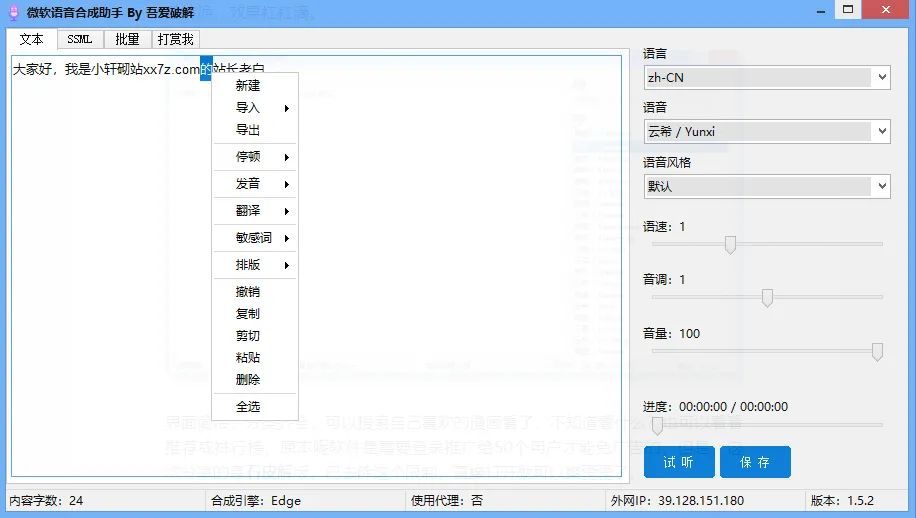Screen dimensions: 916x518
Task: Click the highlighted 的 character in text
Action: [x=206, y=69]
